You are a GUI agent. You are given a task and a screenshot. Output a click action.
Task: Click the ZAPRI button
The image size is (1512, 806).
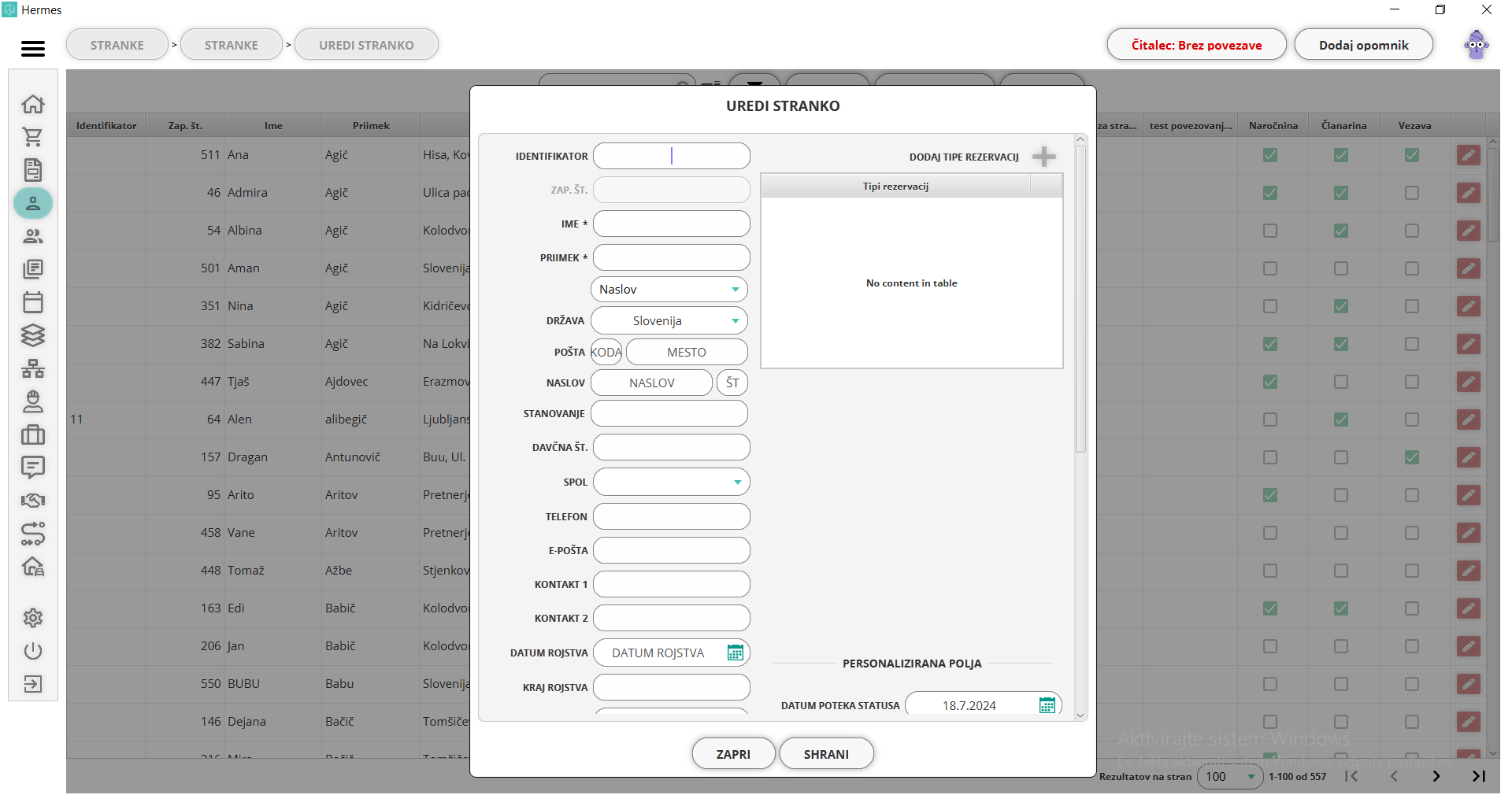coord(733,754)
